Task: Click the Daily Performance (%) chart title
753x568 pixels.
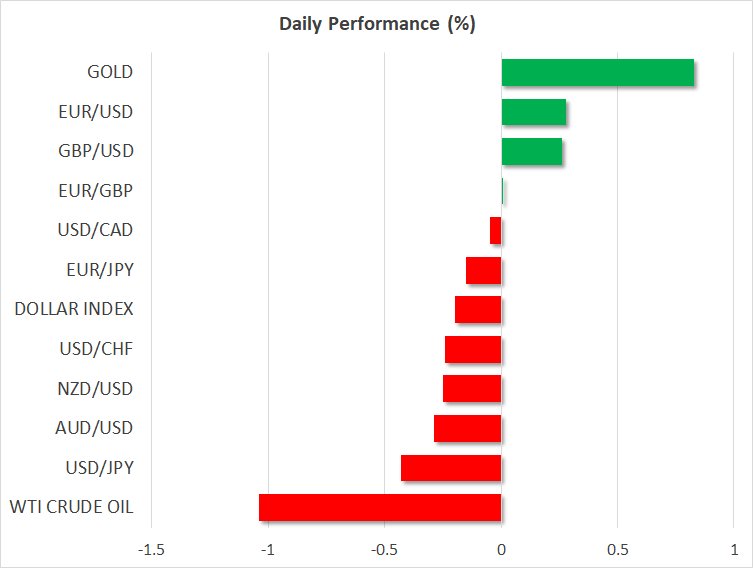Action: tap(376, 24)
